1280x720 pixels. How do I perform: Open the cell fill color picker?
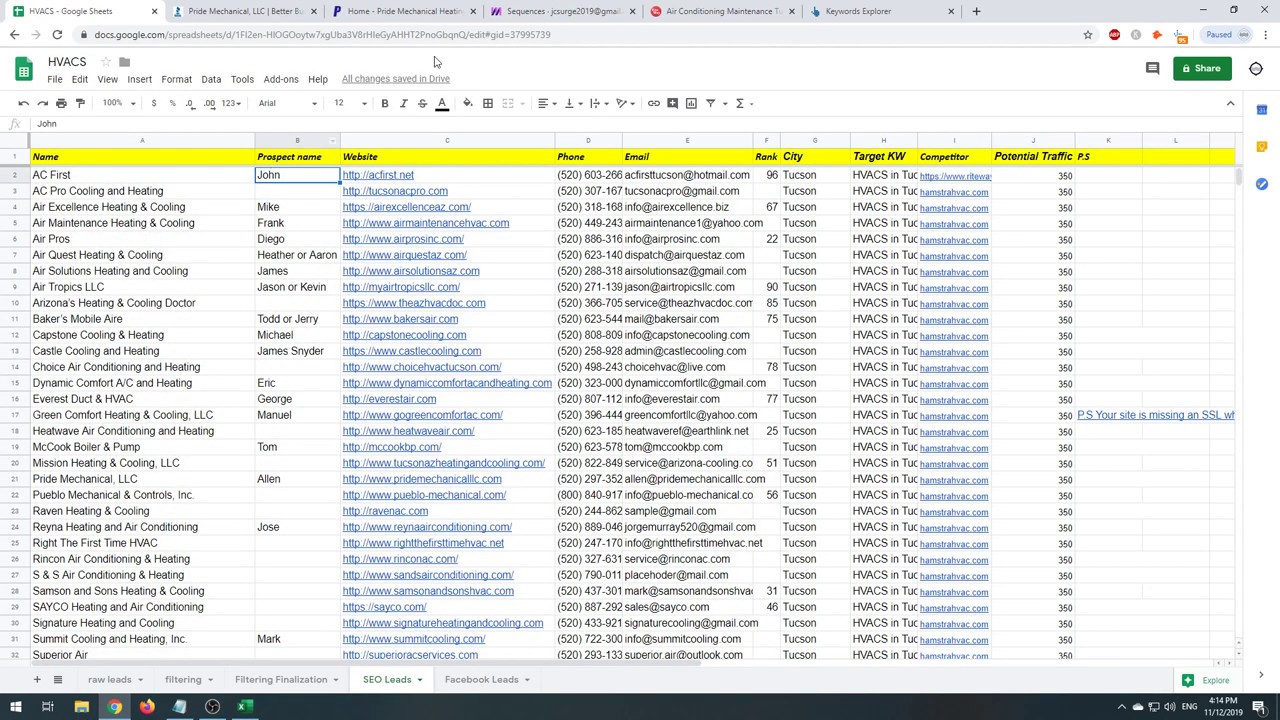tap(467, 103)
